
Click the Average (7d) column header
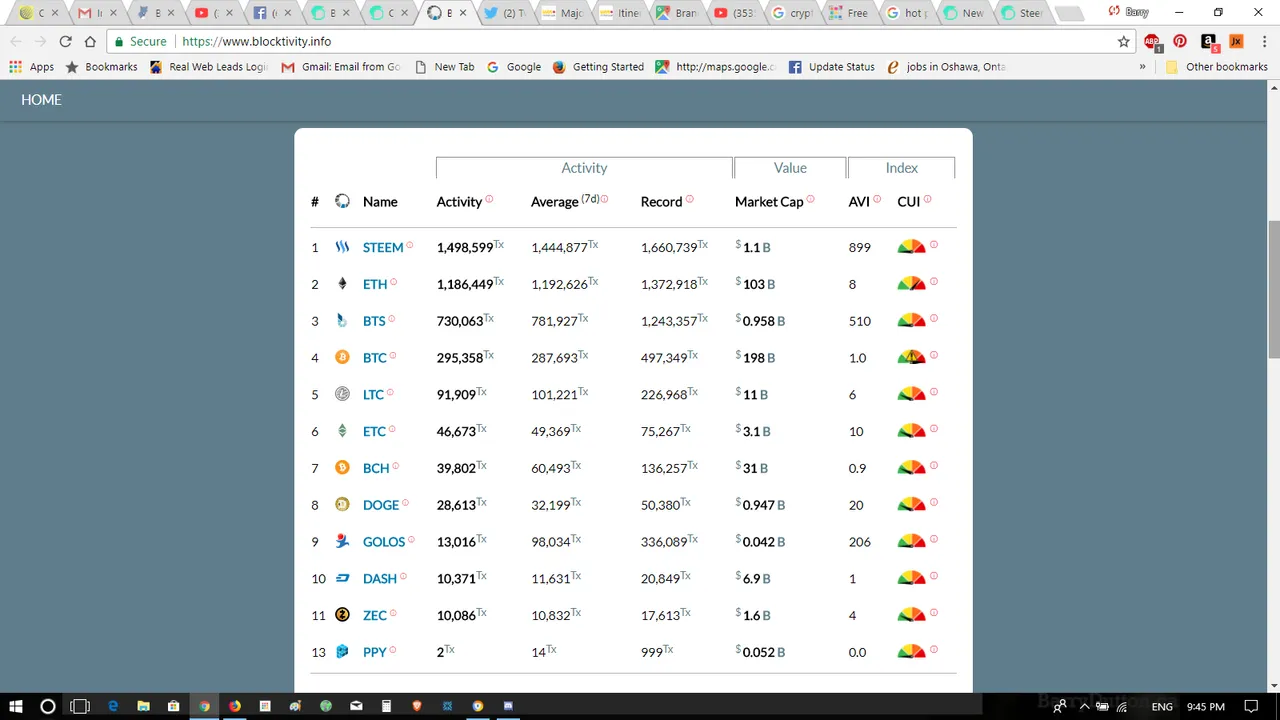click(565, 201)
